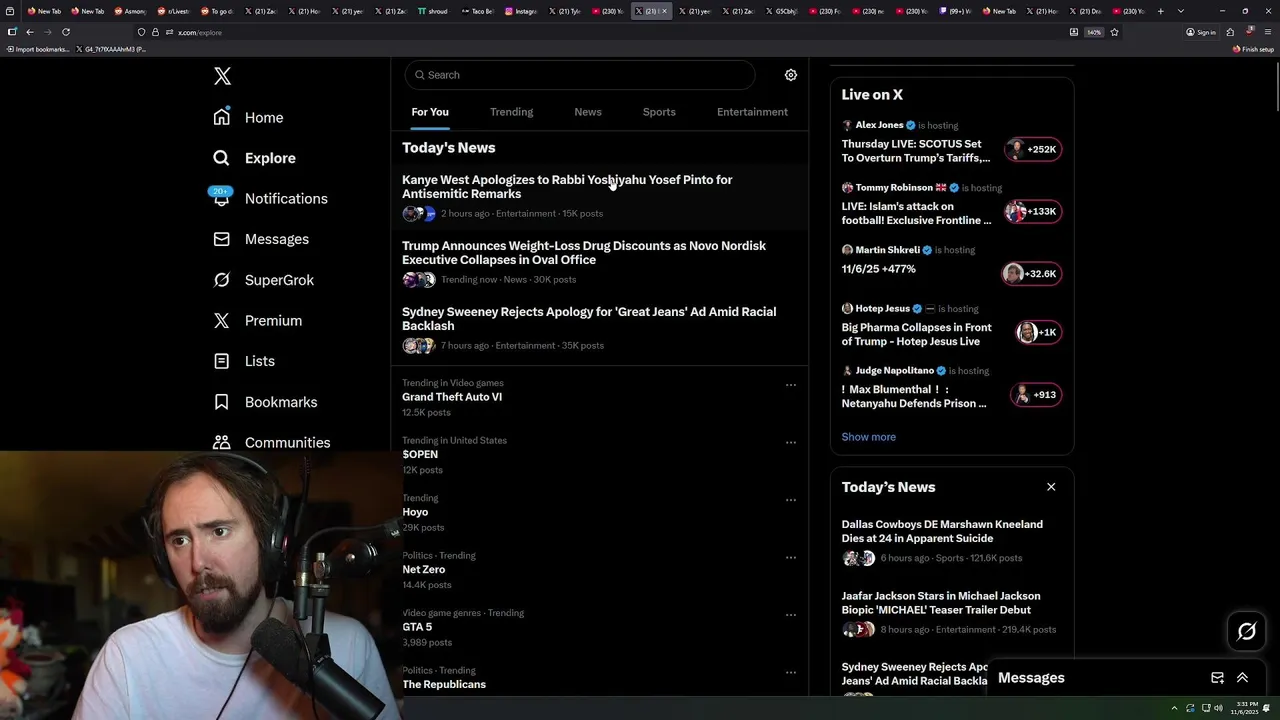The height and width of the screenshot is (720, 1280).
Task: Click the sidebar toggle icon in browser toolbar
Action: pyautogui.click(x=12, y=32)
